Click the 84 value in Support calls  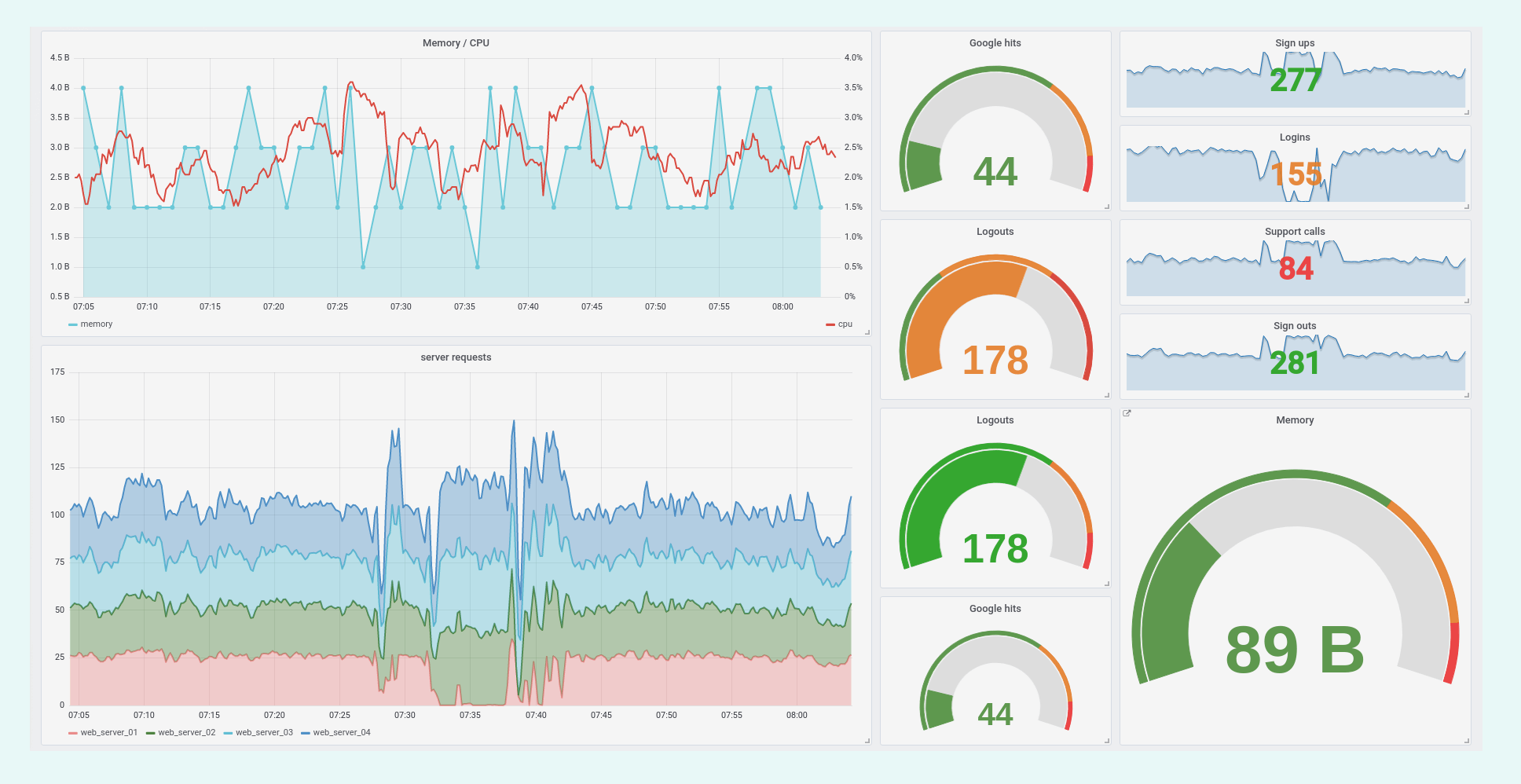click(x=1296, y=269)
